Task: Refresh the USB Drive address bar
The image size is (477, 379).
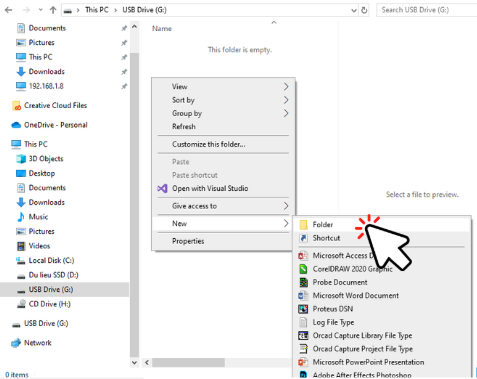Action: [364, 10]
